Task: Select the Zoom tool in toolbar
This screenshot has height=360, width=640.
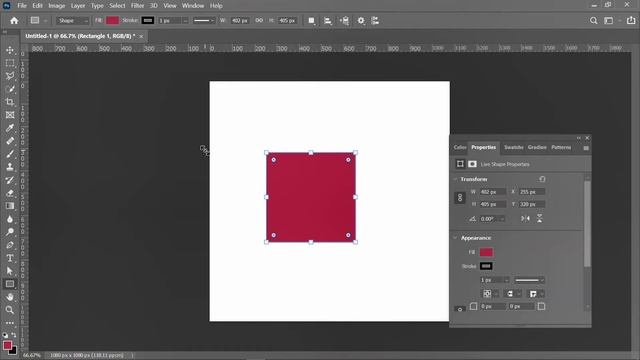Action: point(10,310)
